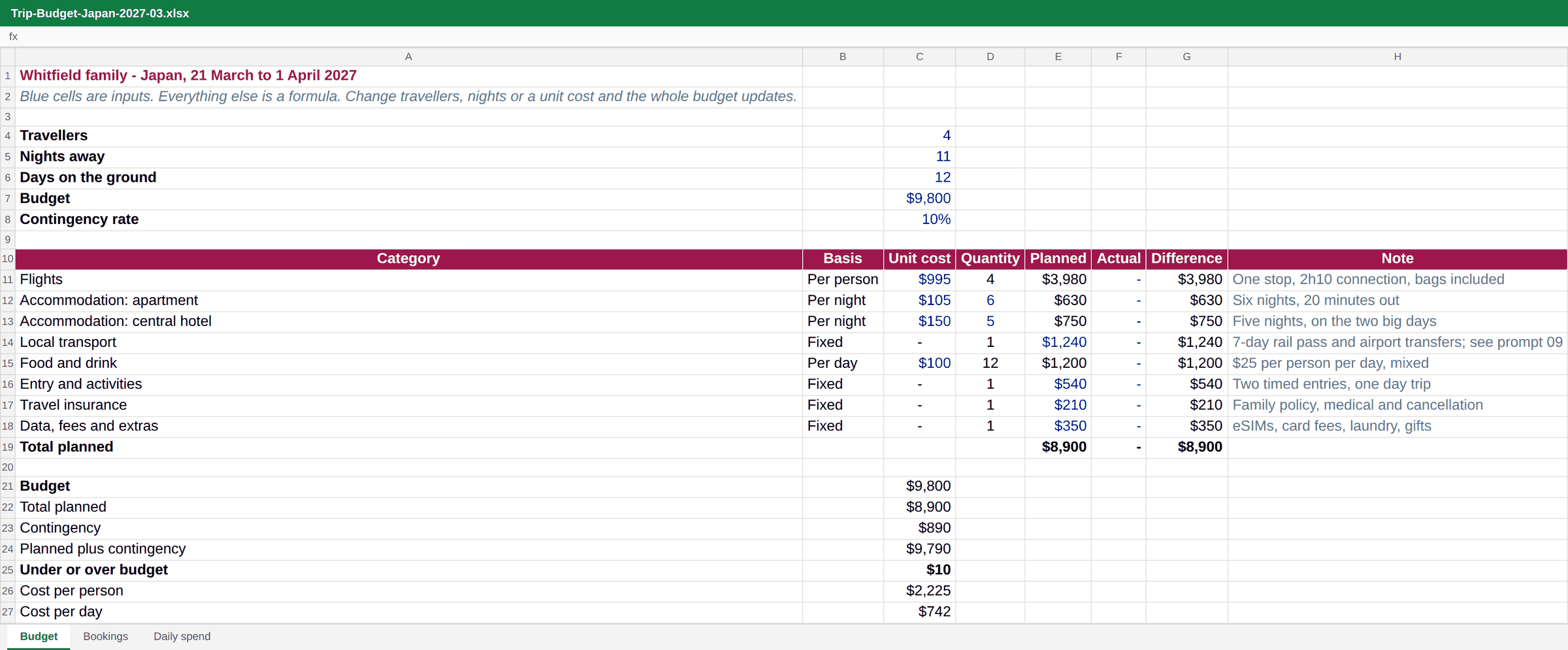This screenshot has width=1568, height=650.
Task: Click the 'Per day' basis cell
Action: (843, 363)
